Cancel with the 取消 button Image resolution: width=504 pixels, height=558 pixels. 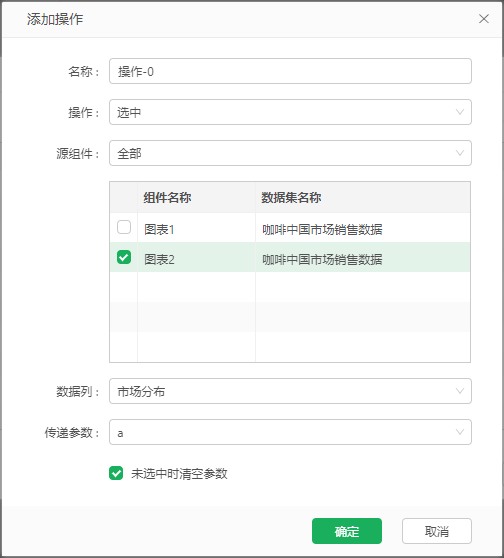[x=437, y=531]
